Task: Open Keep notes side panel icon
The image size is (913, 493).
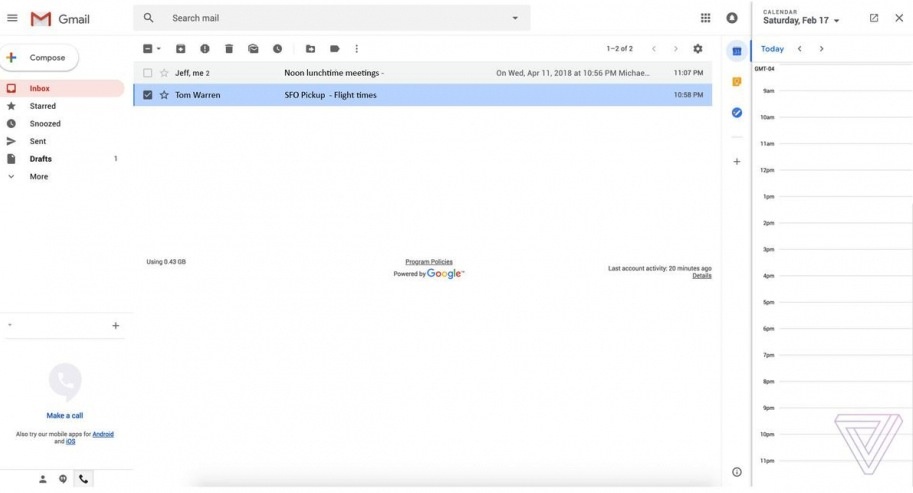Action: (x=737, y=81)
